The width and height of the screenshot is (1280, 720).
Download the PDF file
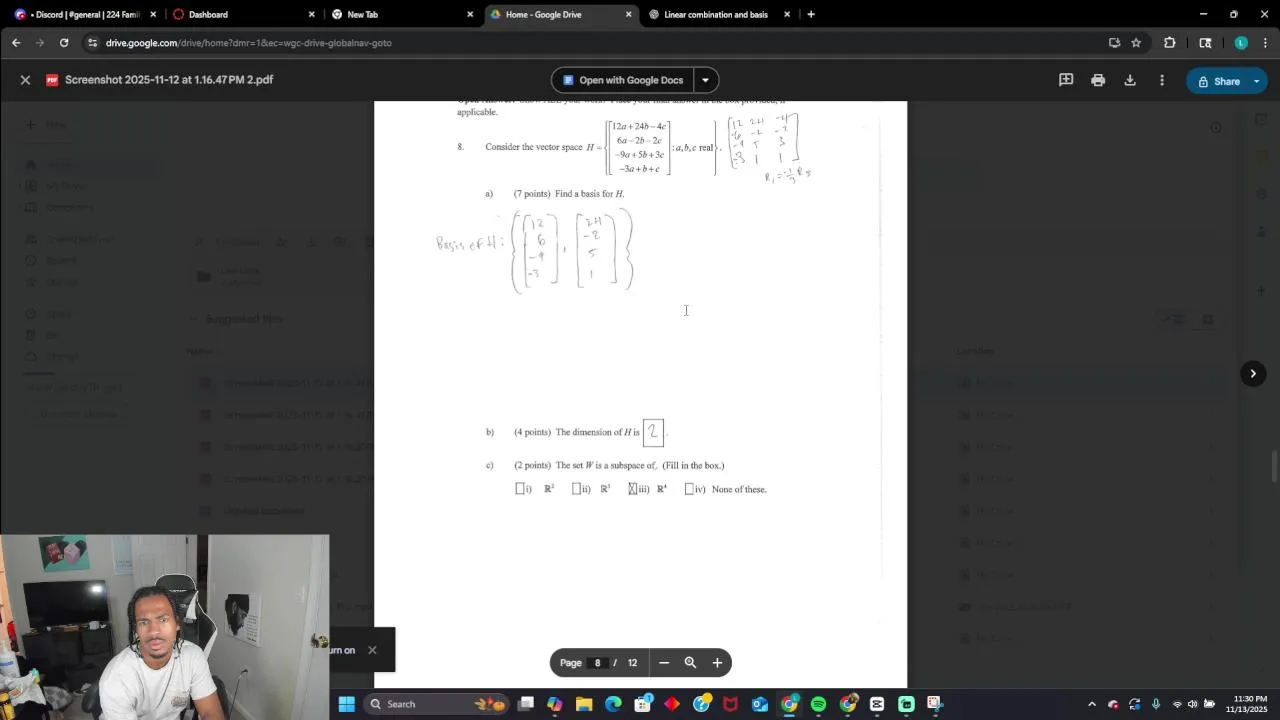click(1130, 80)
